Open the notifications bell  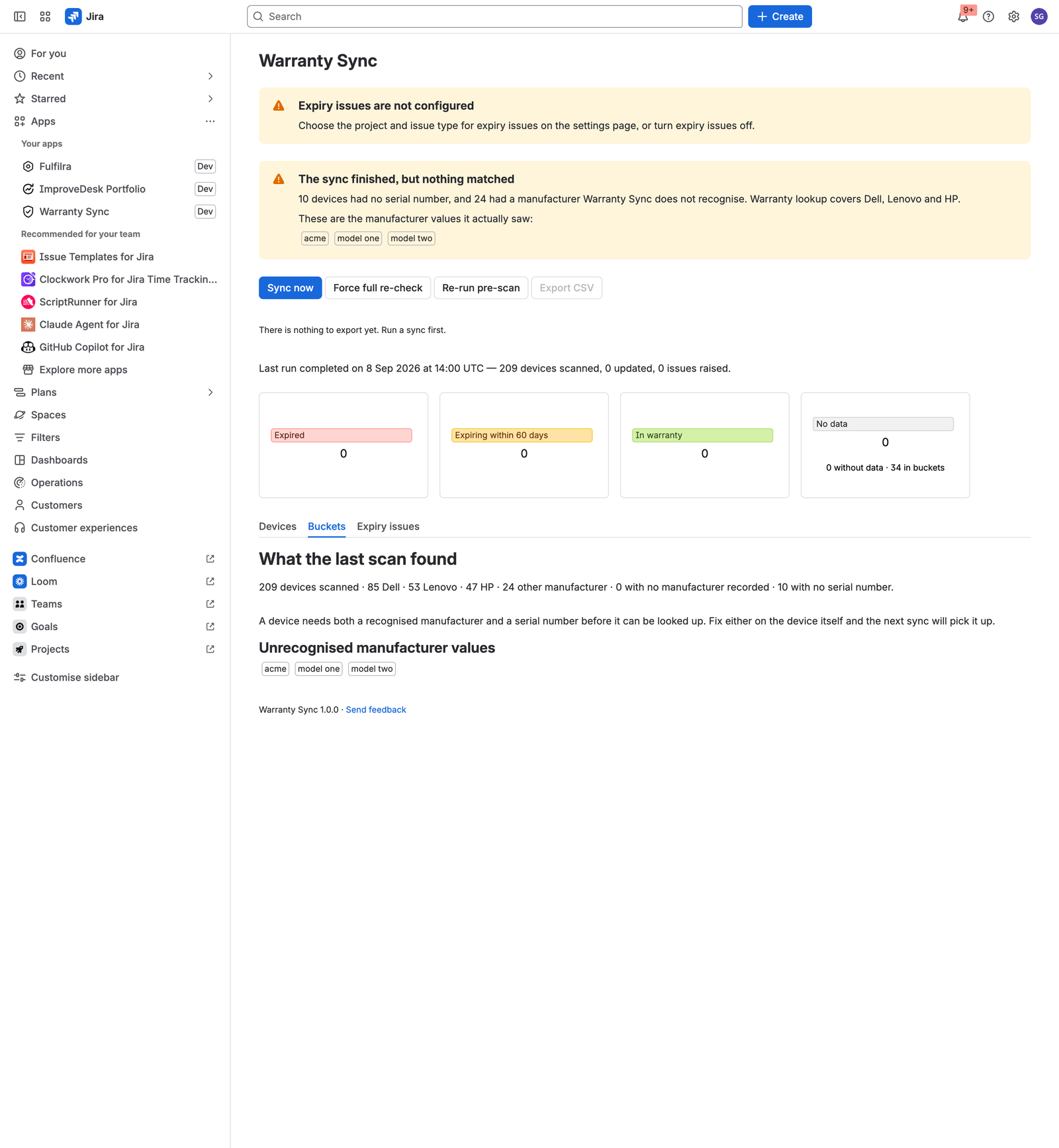pos(963,17)
